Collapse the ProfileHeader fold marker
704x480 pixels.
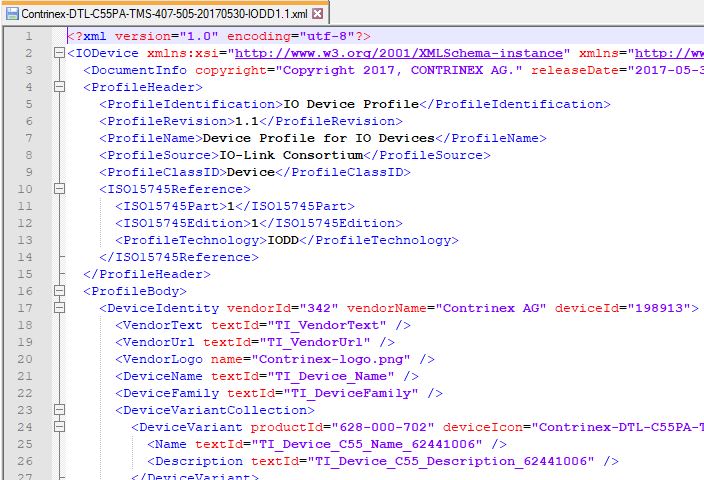(x=59, y=87)
